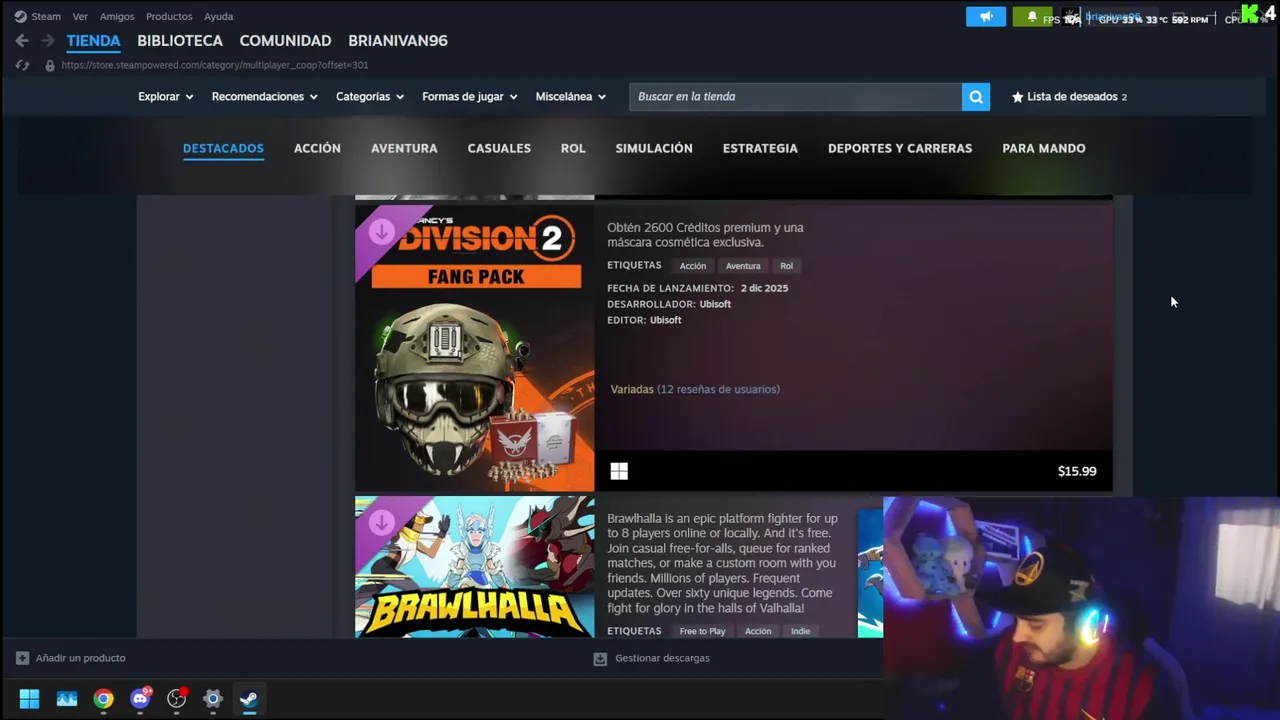Image resolution: width=1280 pixels, height=720 pixels.
Task: Select the PARA MANDO tab
Action: [x=1044, y=148]
